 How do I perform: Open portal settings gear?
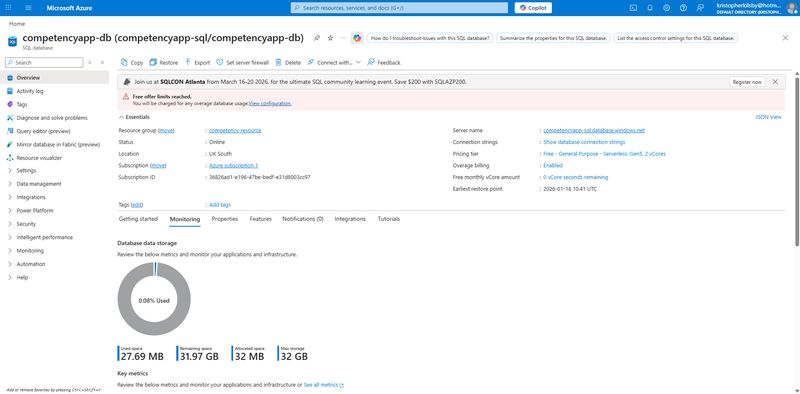click(x=666, y=8)
